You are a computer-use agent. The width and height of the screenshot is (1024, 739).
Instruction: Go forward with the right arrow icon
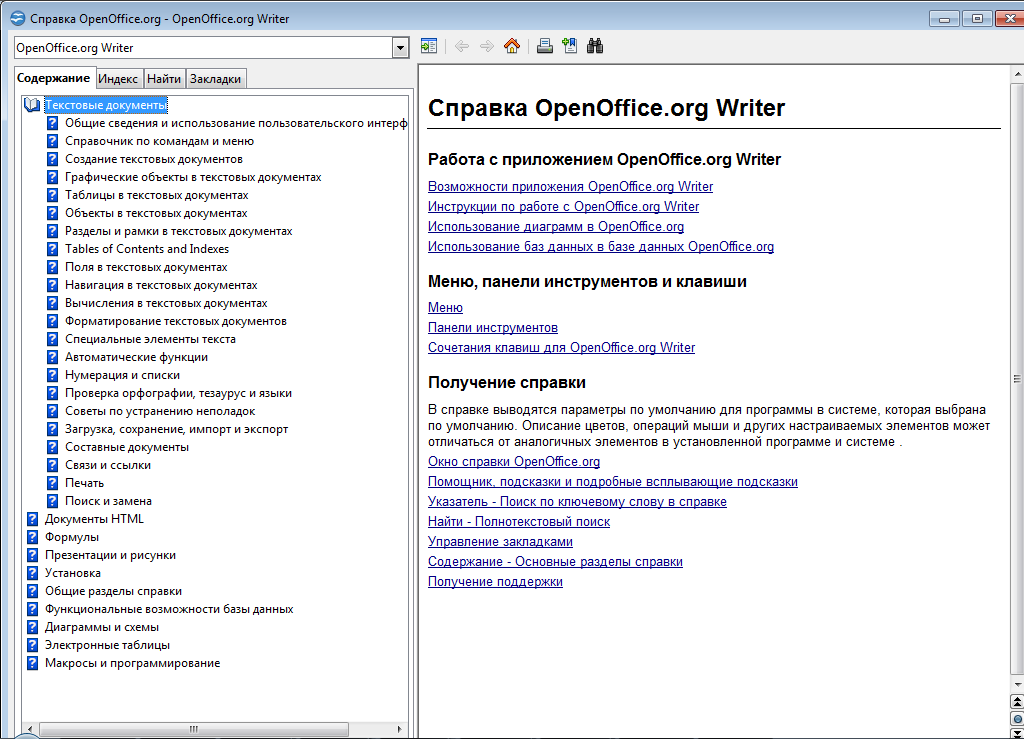coord(487,46)
